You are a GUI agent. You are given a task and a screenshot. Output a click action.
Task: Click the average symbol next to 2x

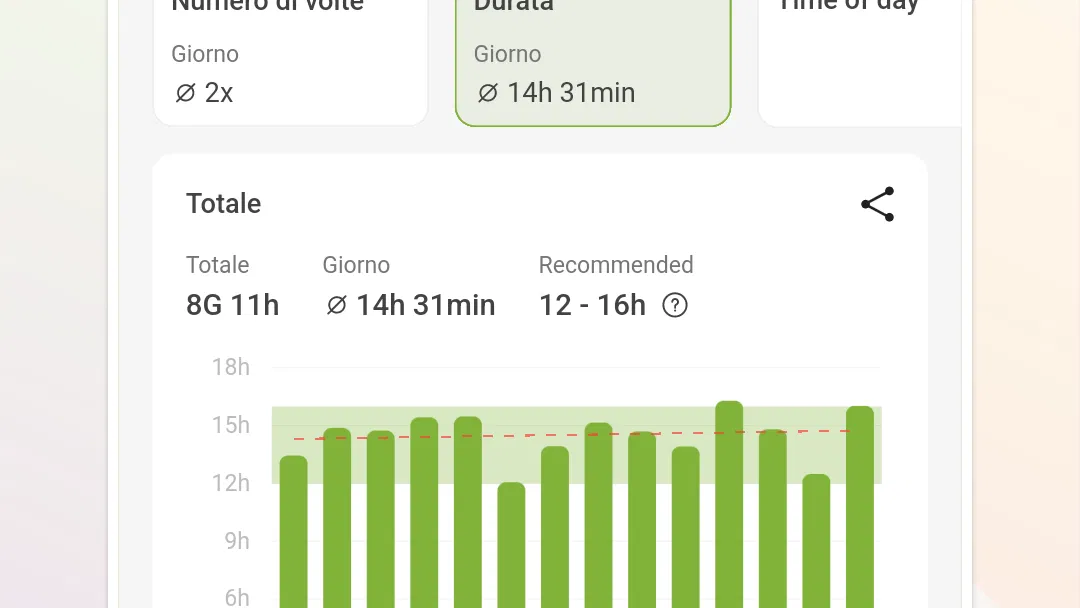click(x=185, y=92)
